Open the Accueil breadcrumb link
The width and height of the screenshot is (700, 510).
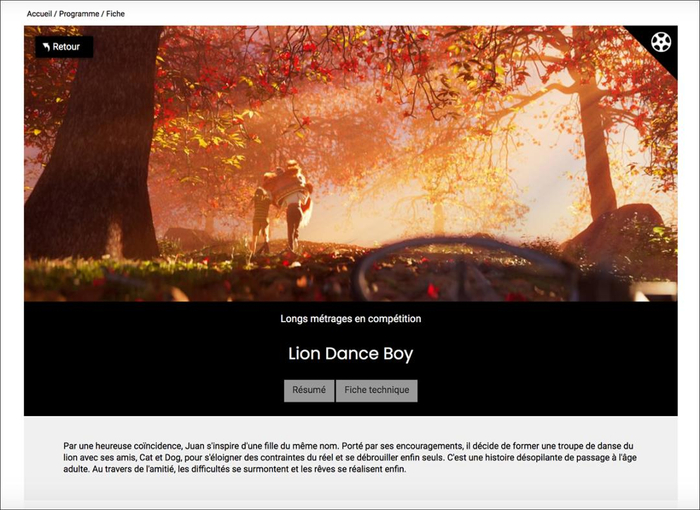39,14
